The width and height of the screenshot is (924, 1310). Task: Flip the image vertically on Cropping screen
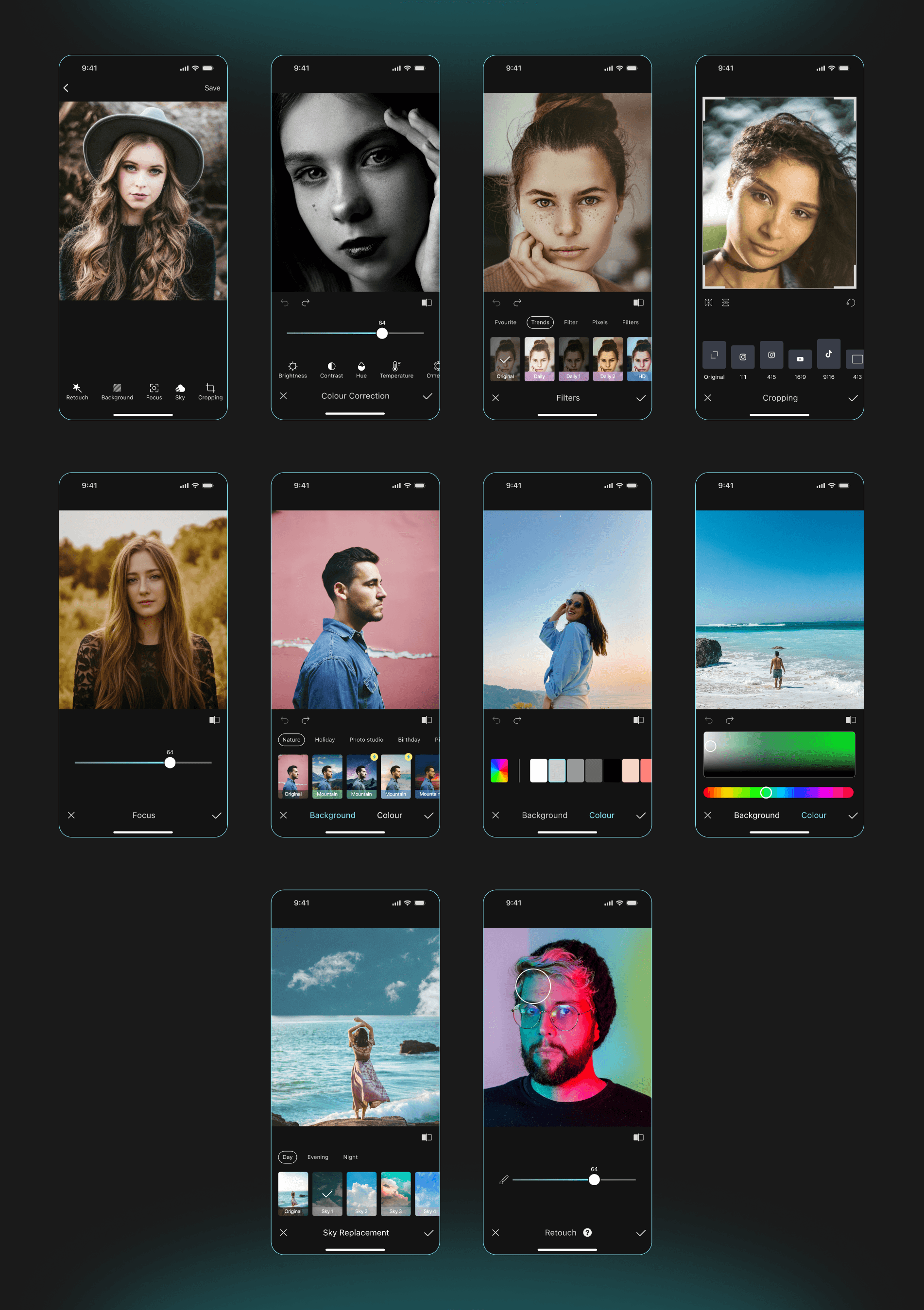click(x=725, y=303)
